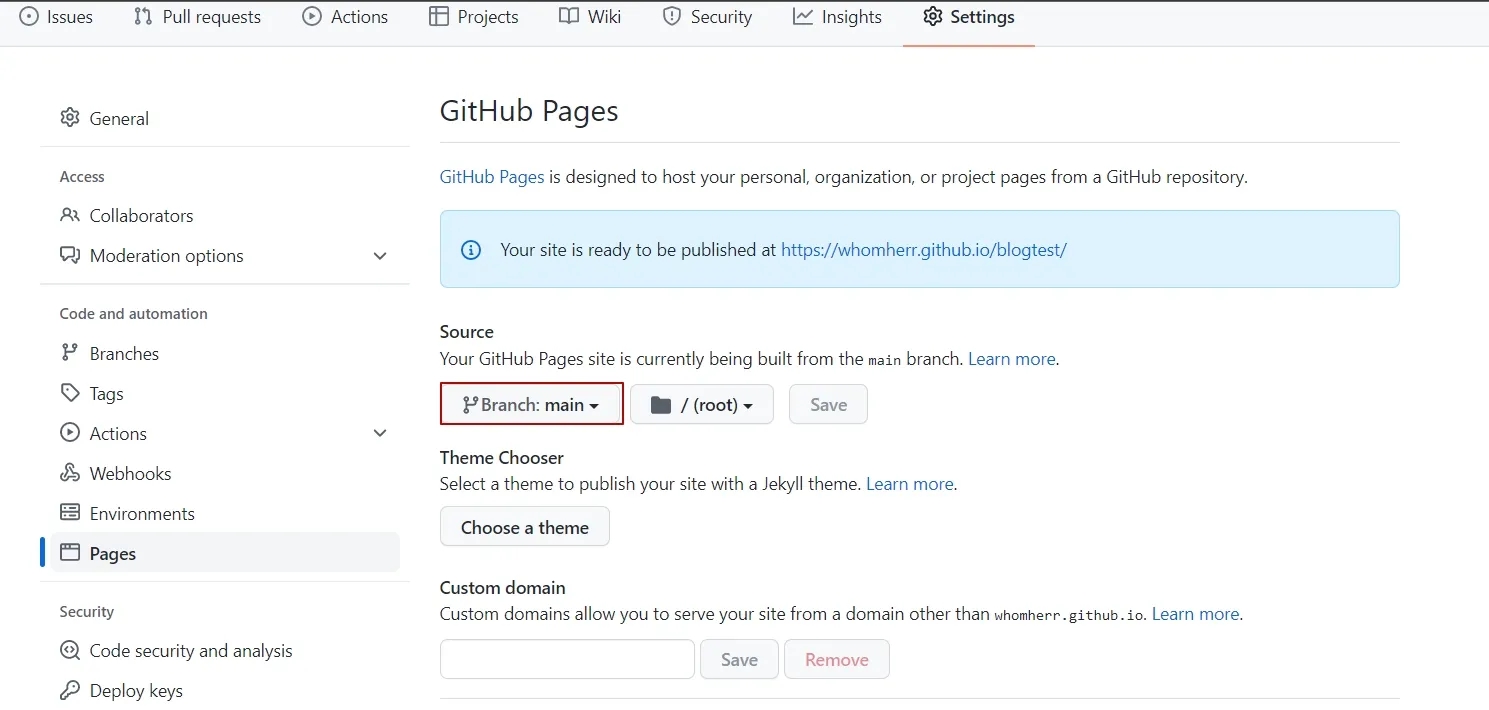This screenshot has height=710, width=1489.
Task: Click the Moderation options comment icon
Action: [70, 255]
